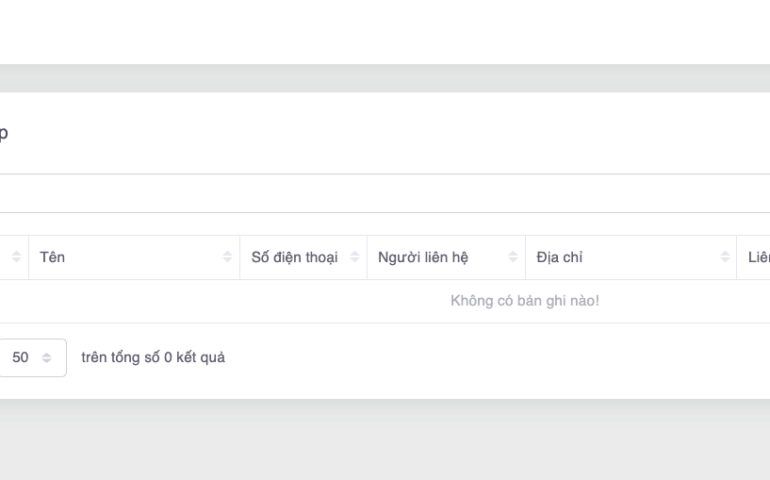770x480 pixels.
Task: Click the arrows on the page-size selector
Action: pyautogui.click(x=48, y=358)
